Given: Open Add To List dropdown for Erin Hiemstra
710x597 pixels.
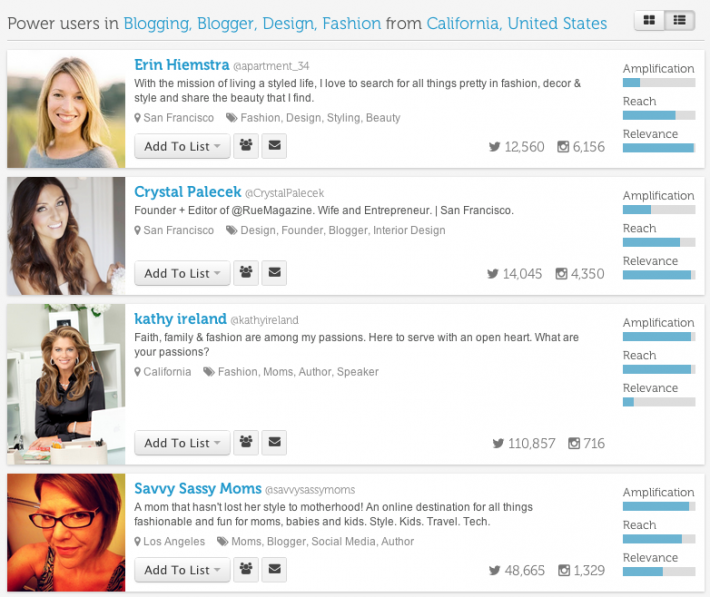Looking at the screenshot, I should coord(182,146).
